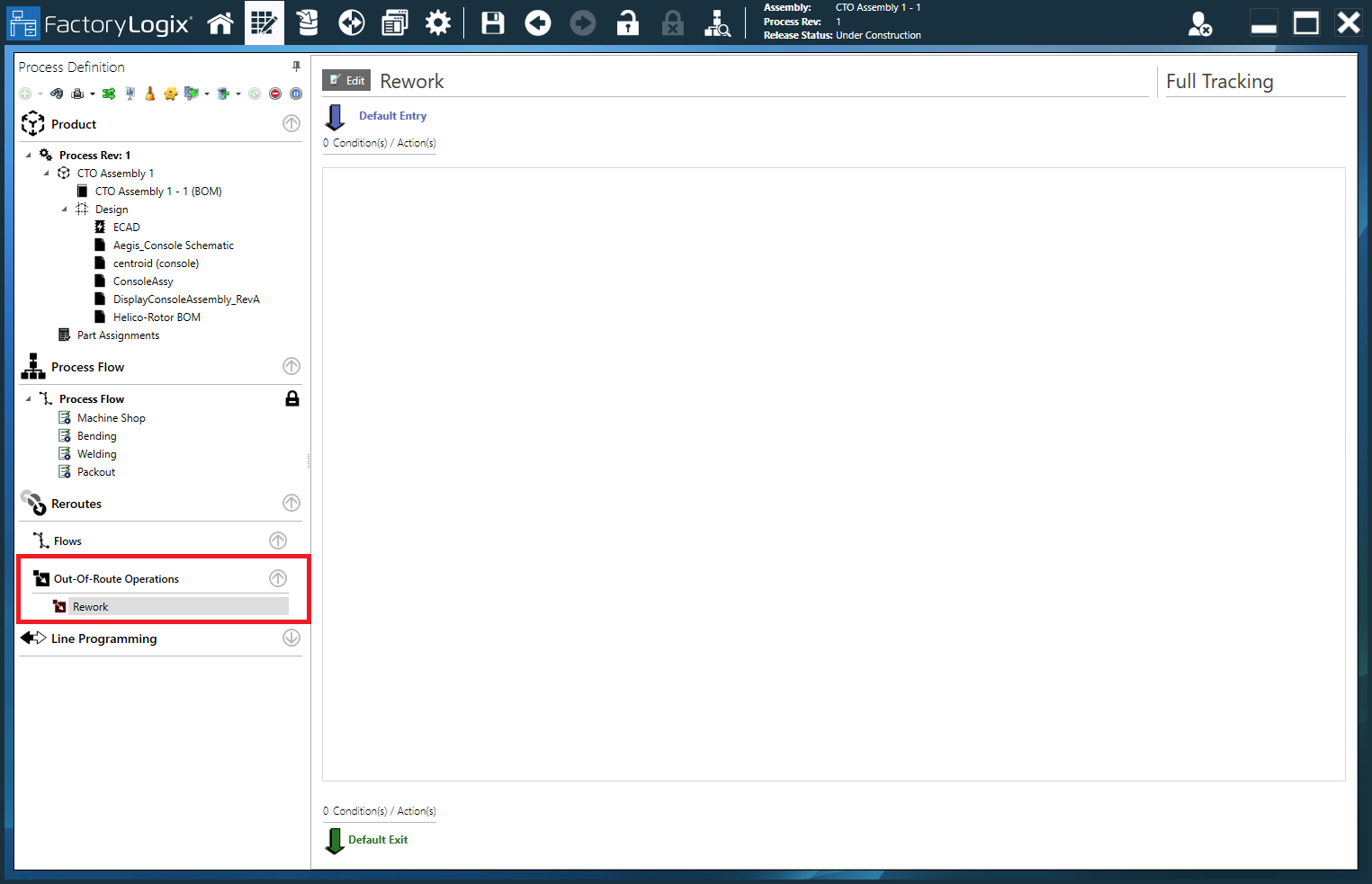Screen dimensions: 1372x884
Task: Expand the Line Programming section
Action: [291, 638]
